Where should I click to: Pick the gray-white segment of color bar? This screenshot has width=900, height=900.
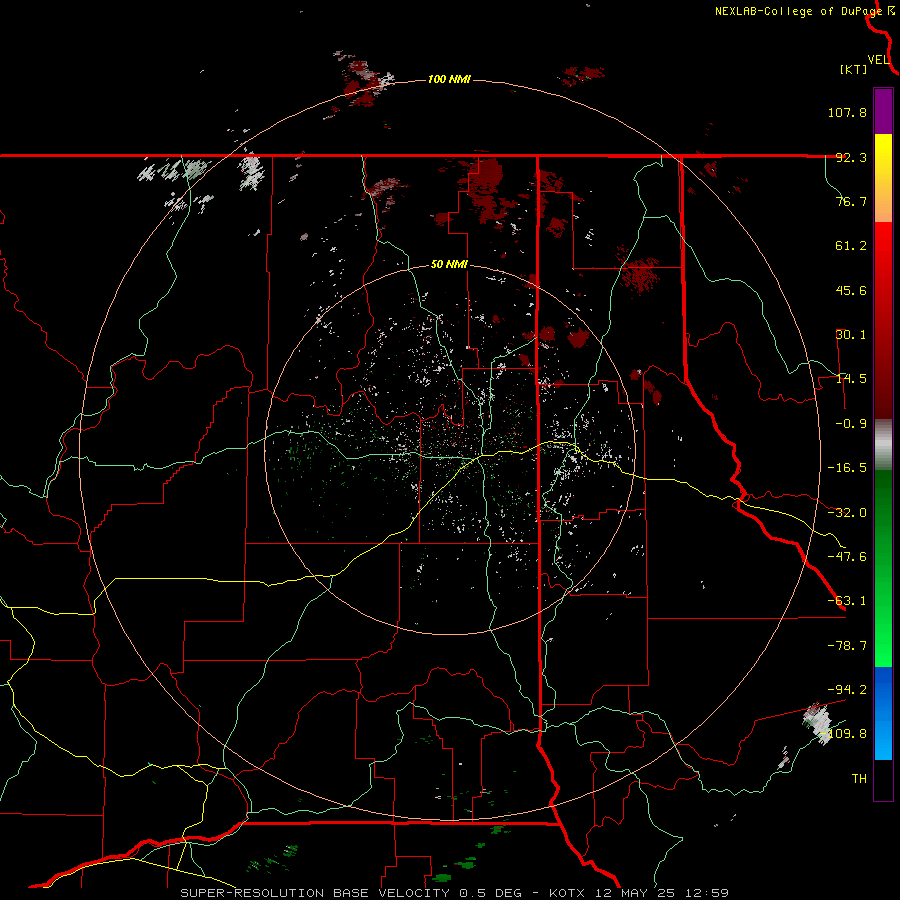pyautogui.click(x=883, y=442)
